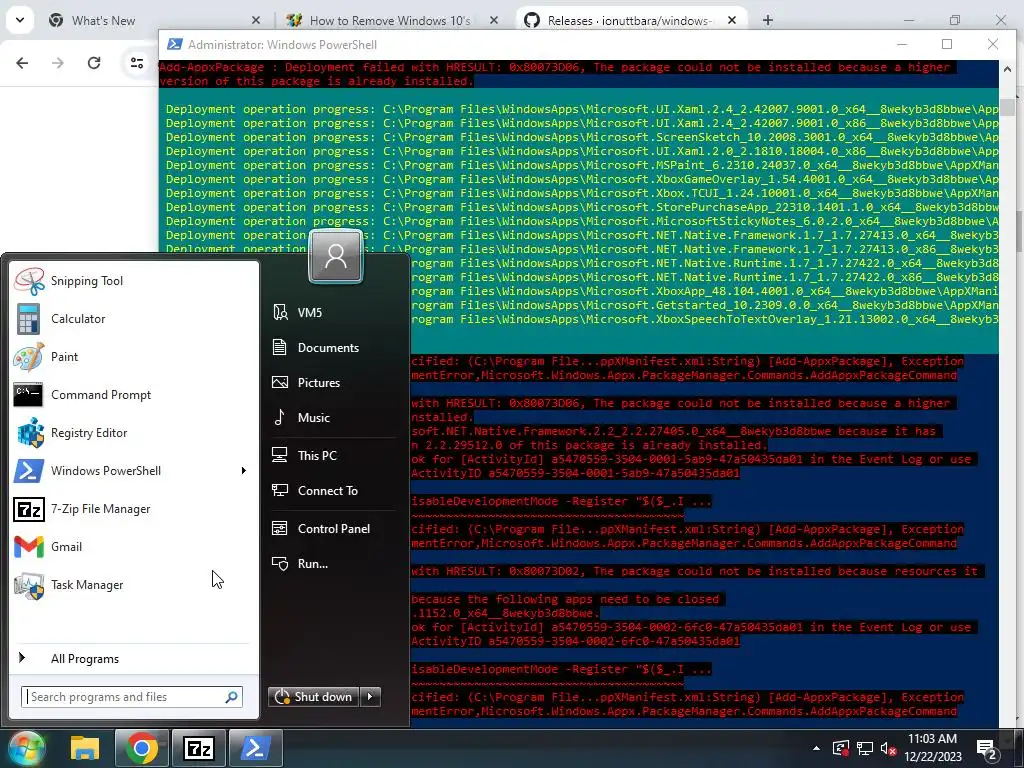Maximize the PowerShell window
This screenshot has width=1024, height=768.
[x=947, y=44]
